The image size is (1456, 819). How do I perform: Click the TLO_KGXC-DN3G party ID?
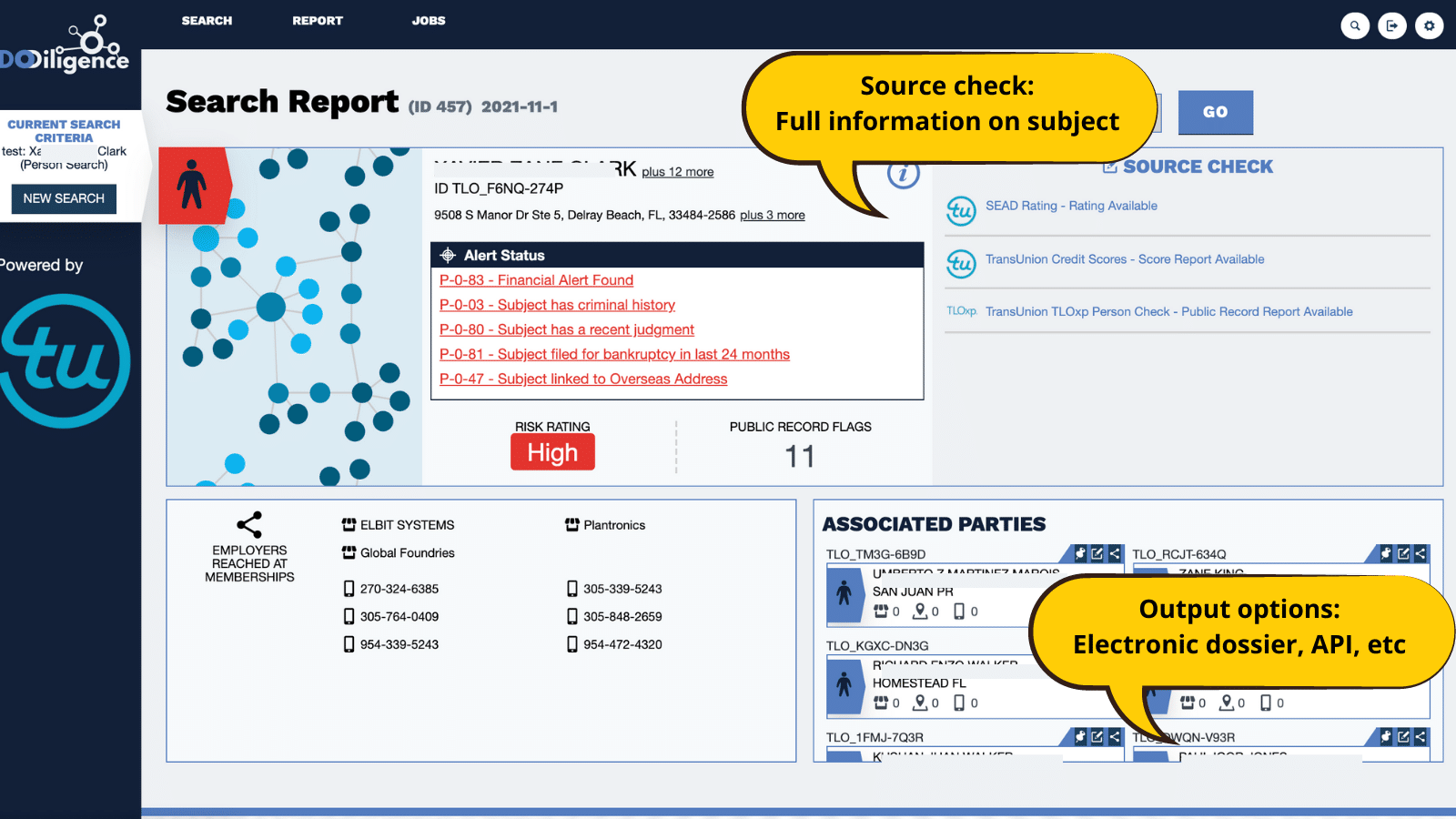click(877, 646)
